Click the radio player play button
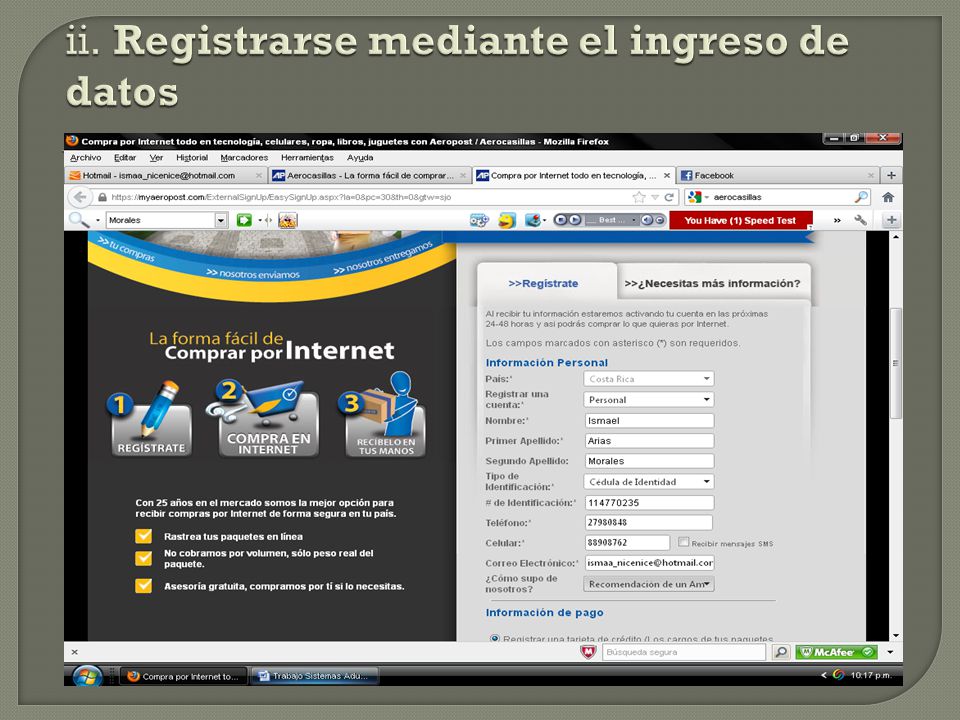960x720 pixels. click(x=575, y=220)
